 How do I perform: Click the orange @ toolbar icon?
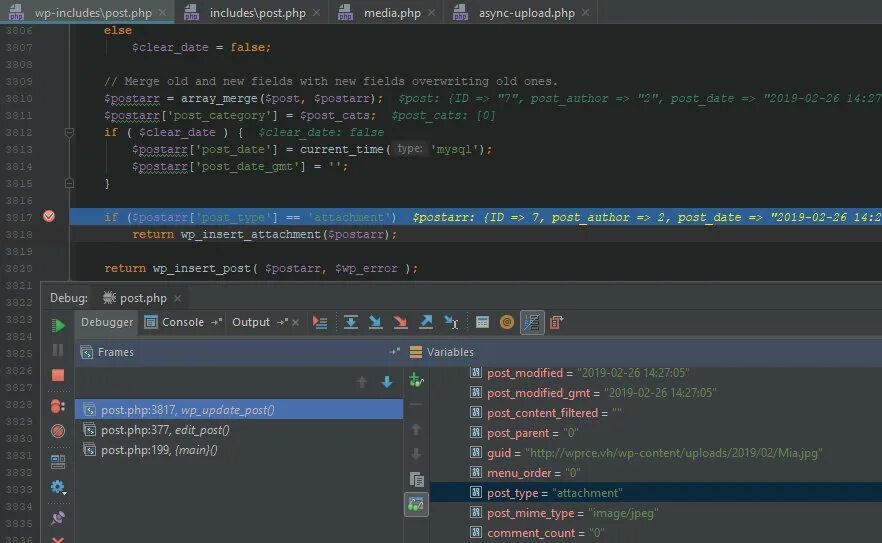point(507,322)
